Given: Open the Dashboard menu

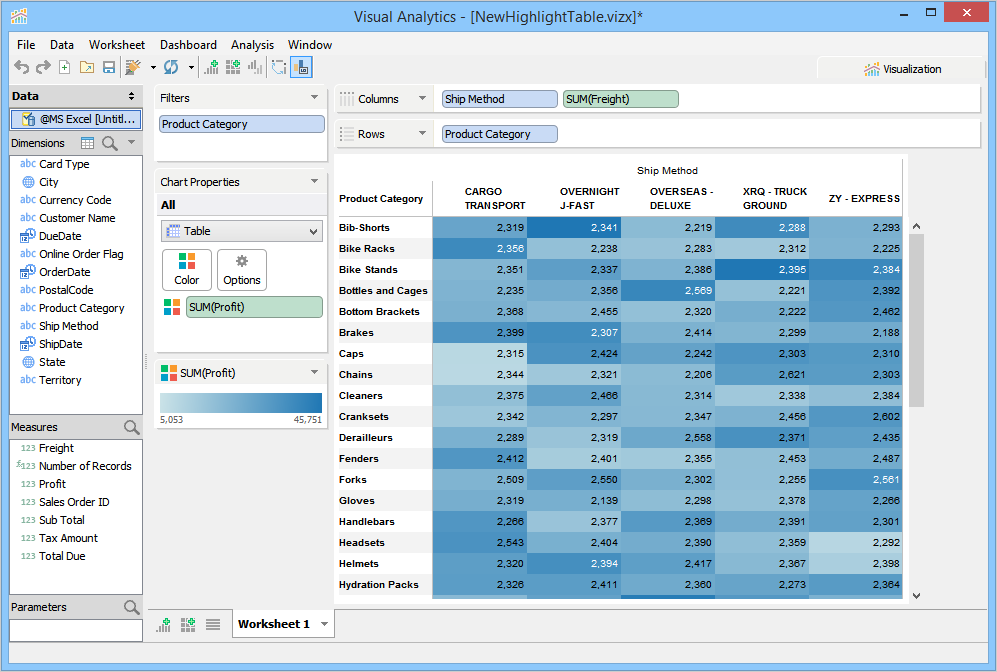Looking at the screenshot, I should 188,45.
